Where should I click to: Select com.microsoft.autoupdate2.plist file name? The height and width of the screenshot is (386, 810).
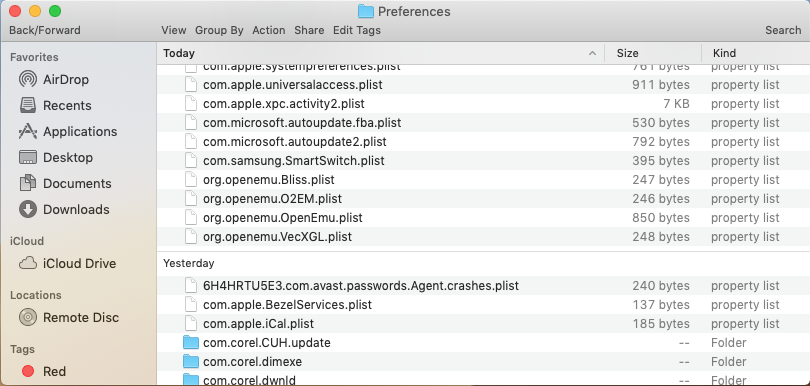point(295,142)
